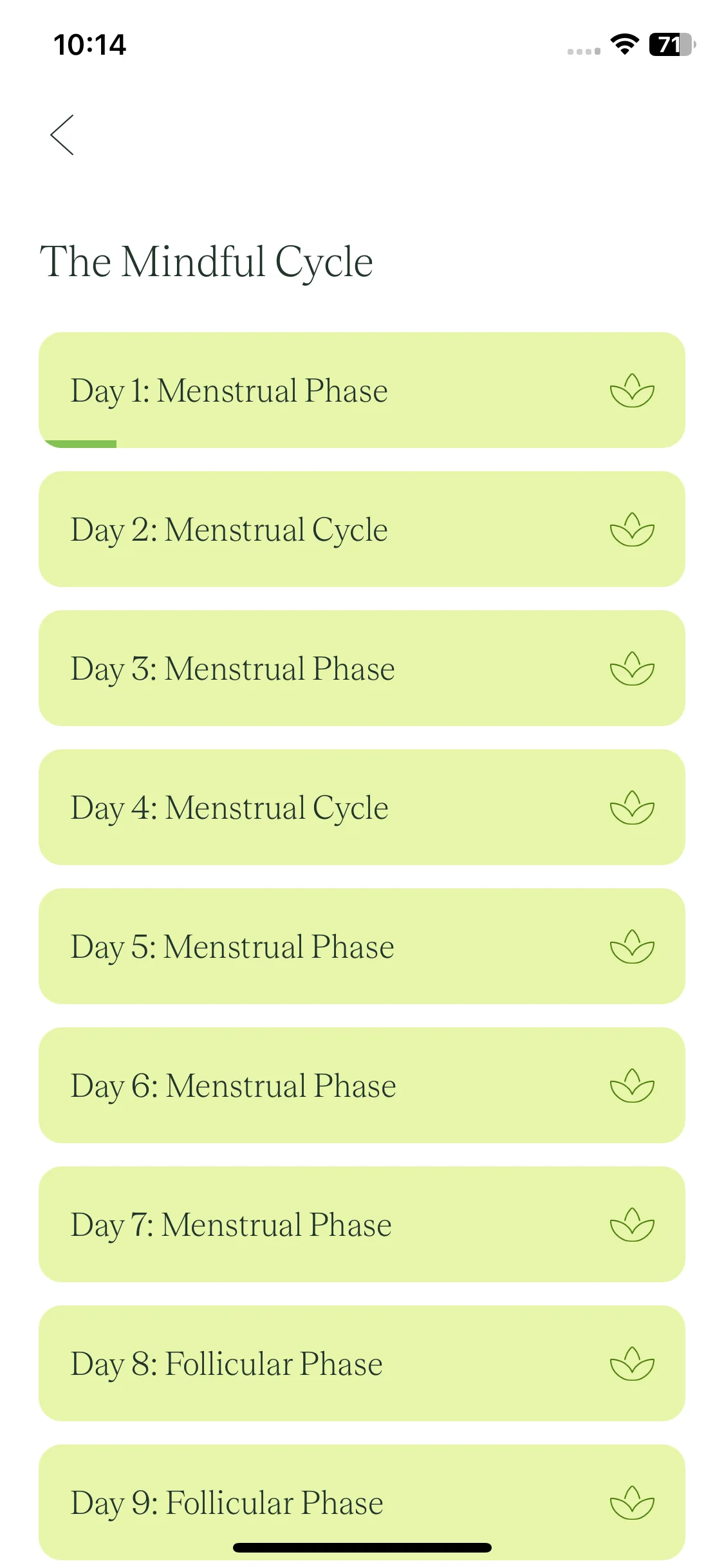Viewport: 724px width, 1568px height.
Task: Select Day 3: Menstrual Phase card
Action: coord(362,668)
